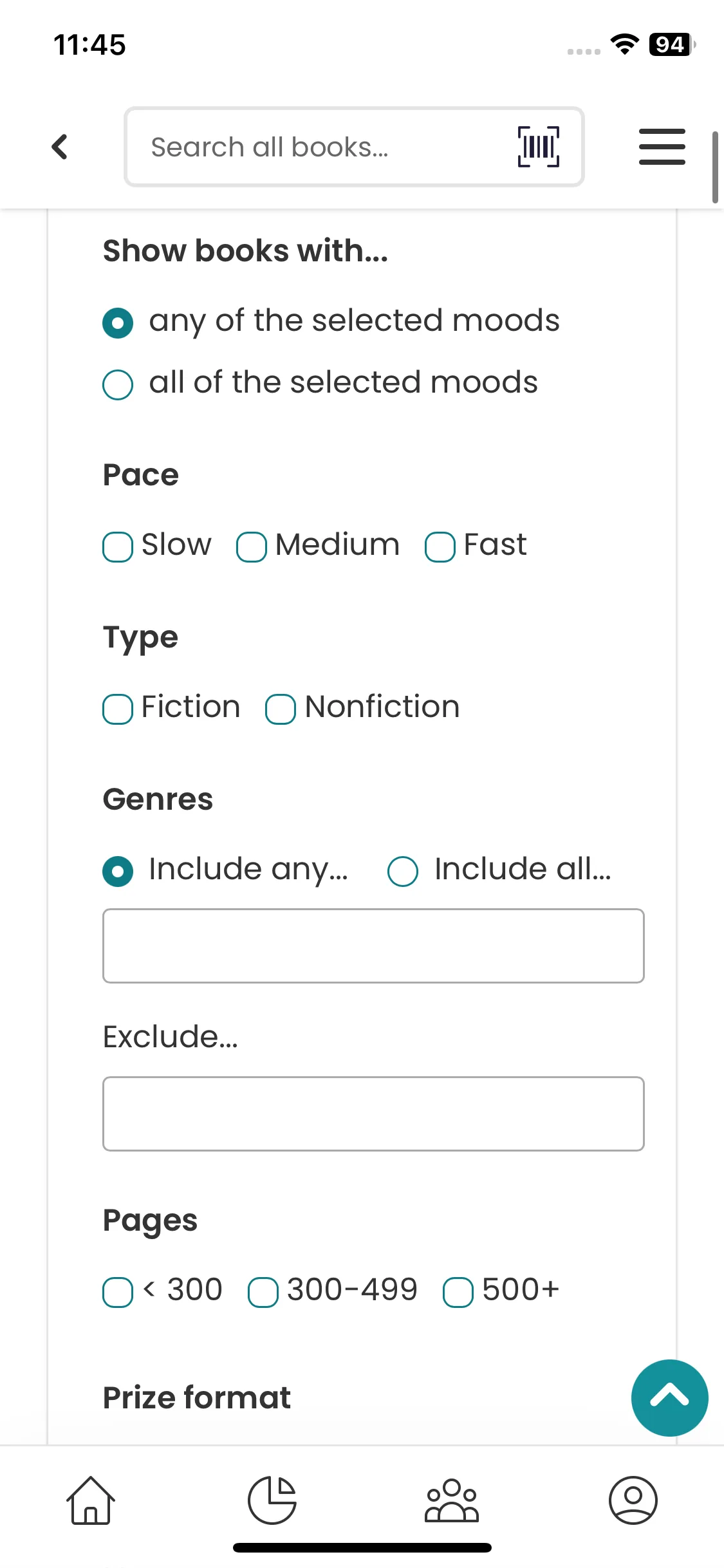Tap the scroll-to-top arrow button
The width and height of the screenshot is (724, 1568).
669,1397
